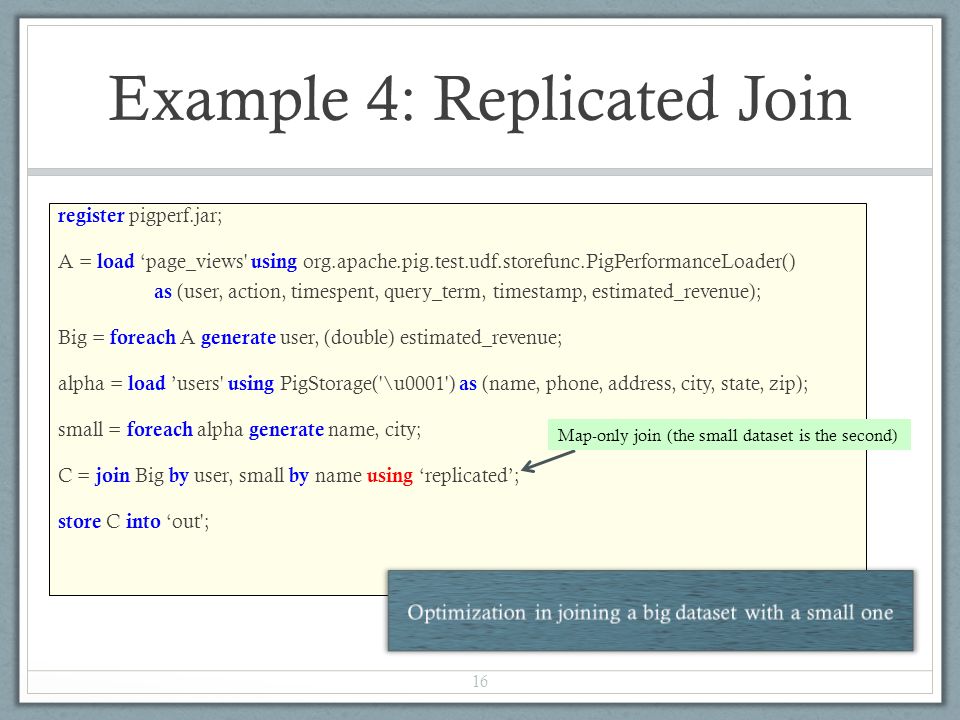This screenshot has height=720, width=960.
Task: Click the 'register' keyword in the code
Action: click(x=91, y=216)
